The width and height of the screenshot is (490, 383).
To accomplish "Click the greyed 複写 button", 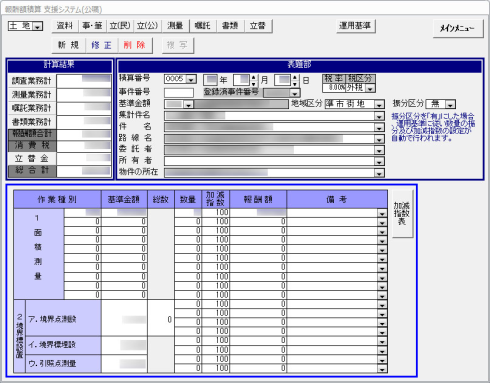I will point(177,45).
